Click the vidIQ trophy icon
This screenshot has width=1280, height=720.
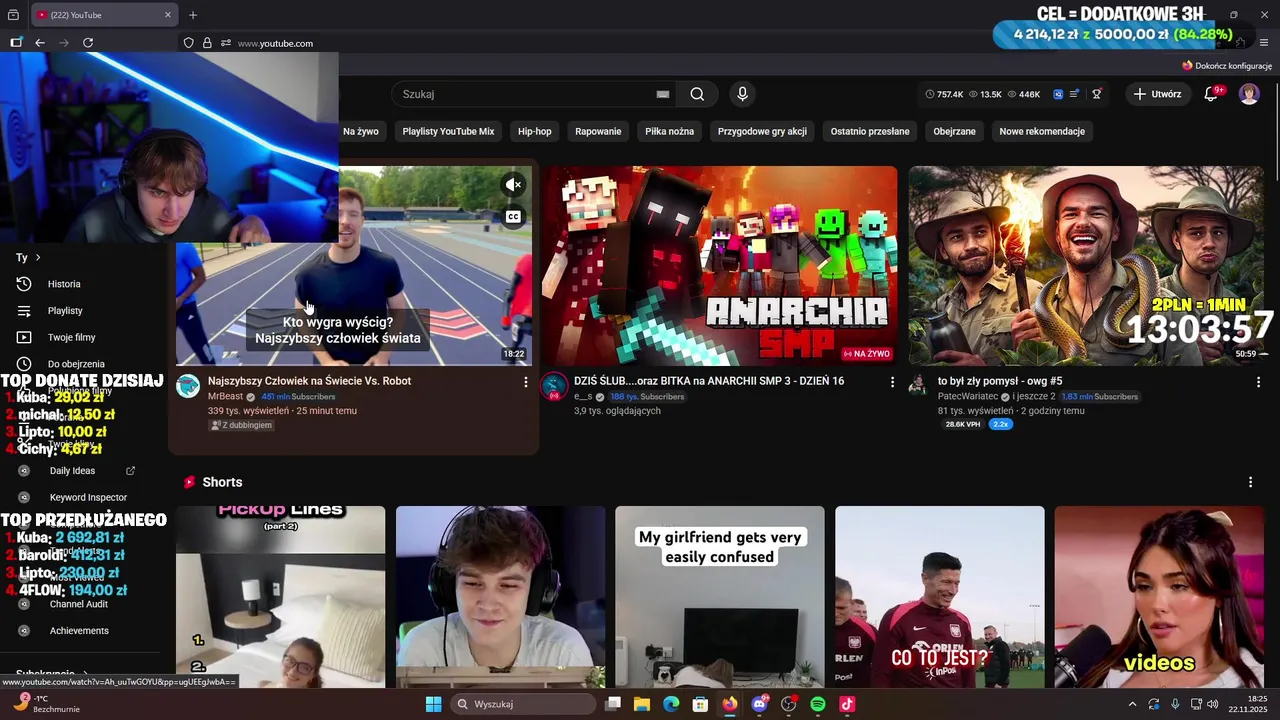click(x=1096, y=94)
